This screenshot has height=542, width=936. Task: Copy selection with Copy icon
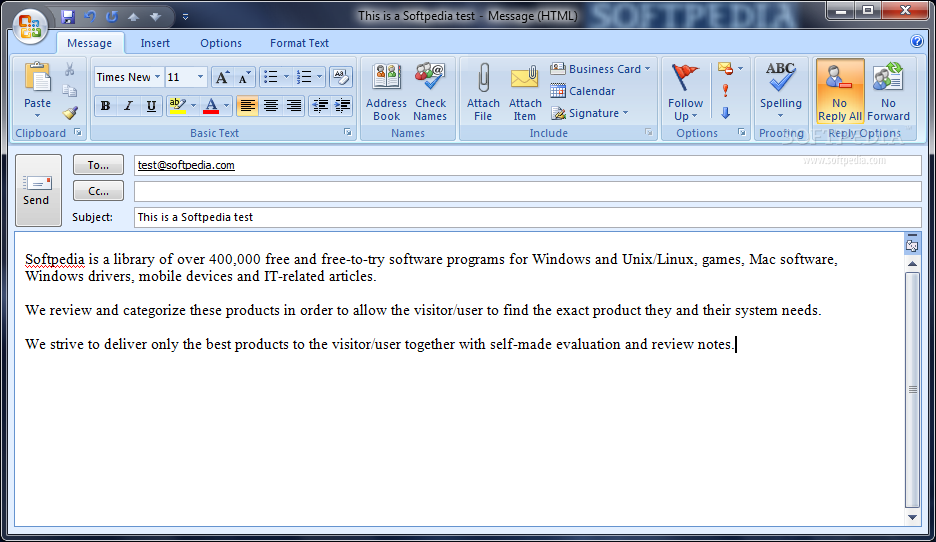click(70, 91)
